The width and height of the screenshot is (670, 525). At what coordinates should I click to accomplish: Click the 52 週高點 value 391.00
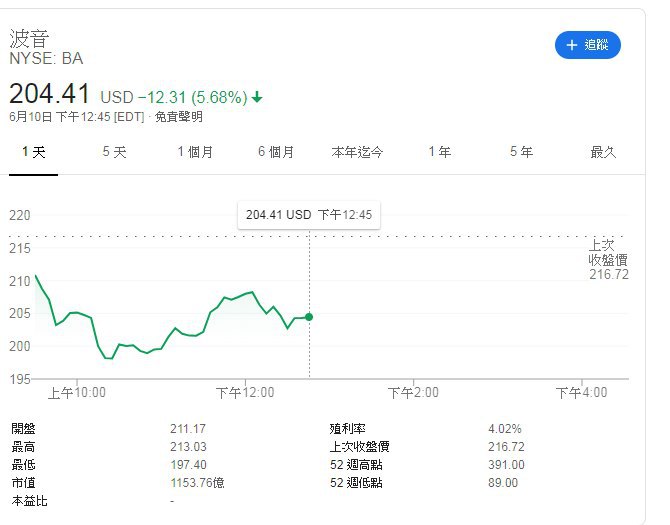(505, 465)
